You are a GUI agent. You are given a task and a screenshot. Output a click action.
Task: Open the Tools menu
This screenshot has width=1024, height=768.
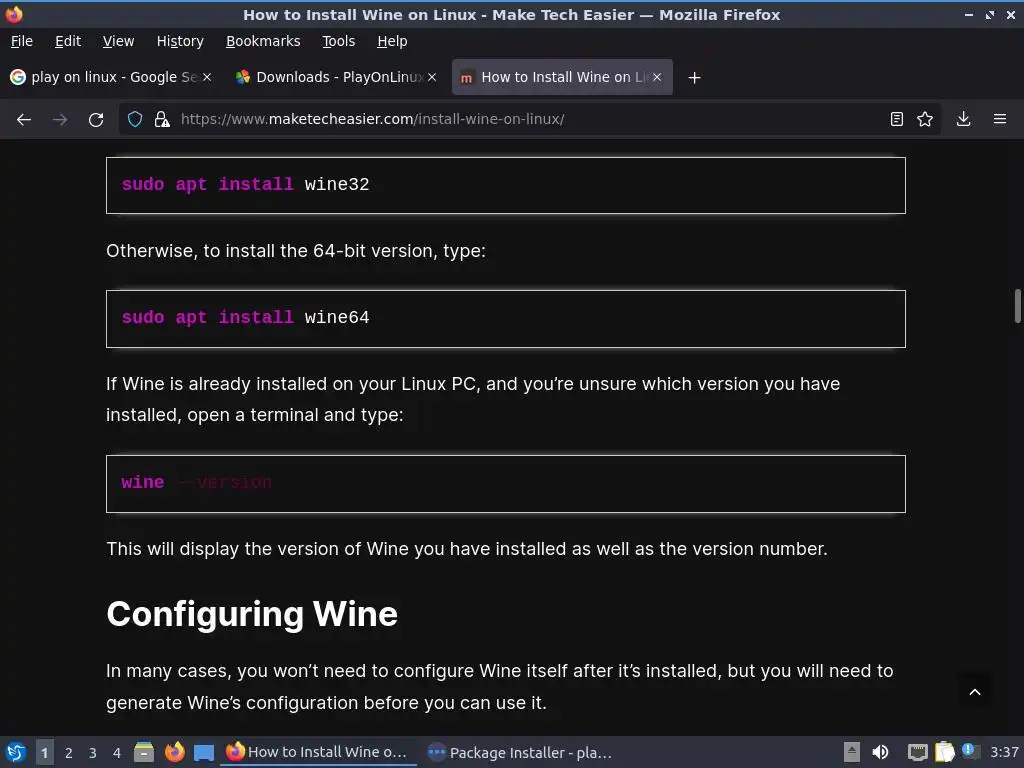coord(338,41)
